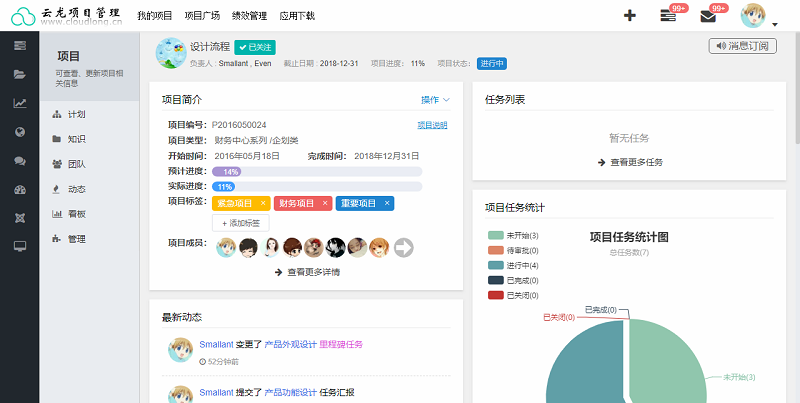The image size is (800, 403).
Task: Open the folder icon in dark sidebar
Action: 20,74
